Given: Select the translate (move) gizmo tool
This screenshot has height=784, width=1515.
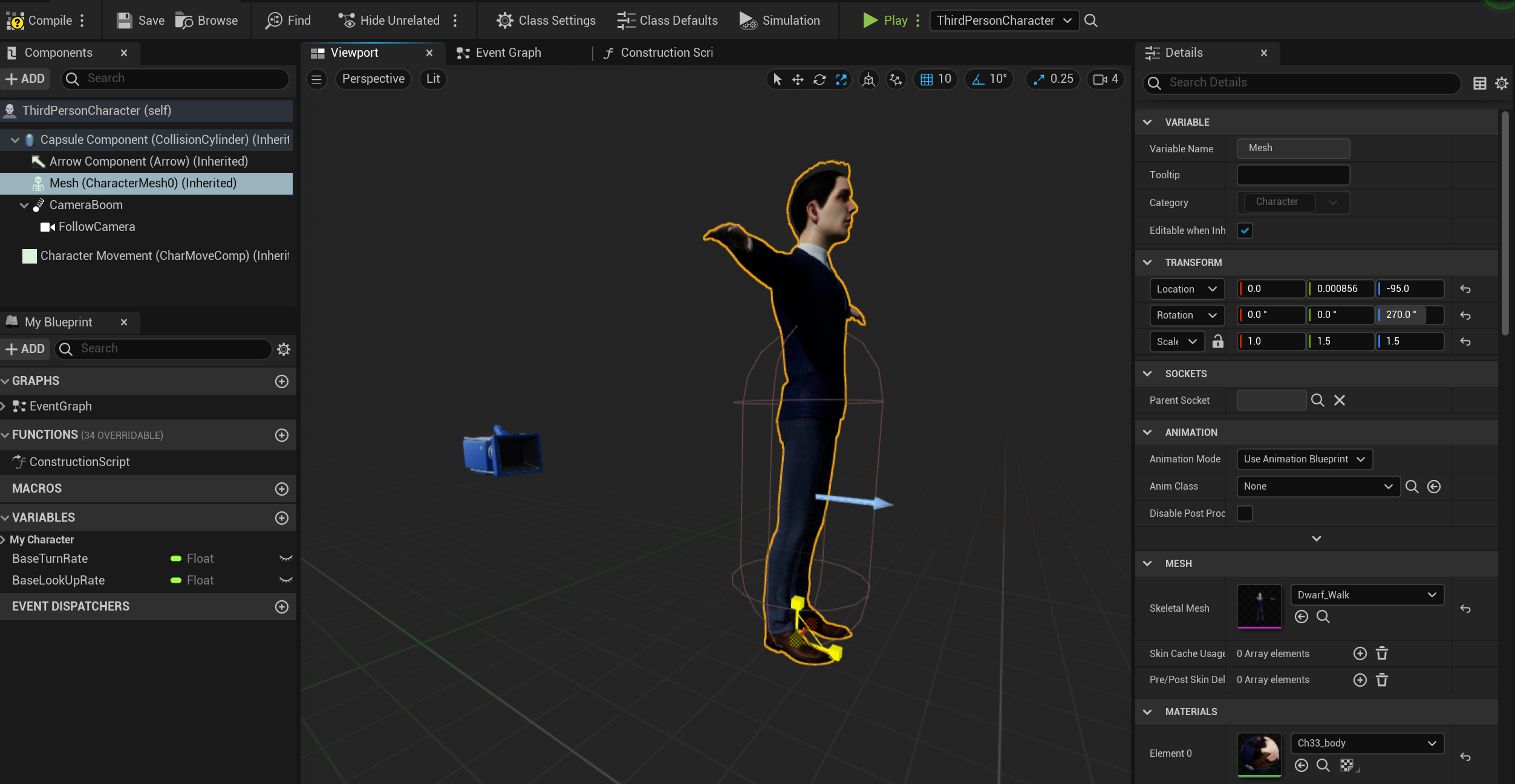Looking at the screenshot, I should coord(798,79).
